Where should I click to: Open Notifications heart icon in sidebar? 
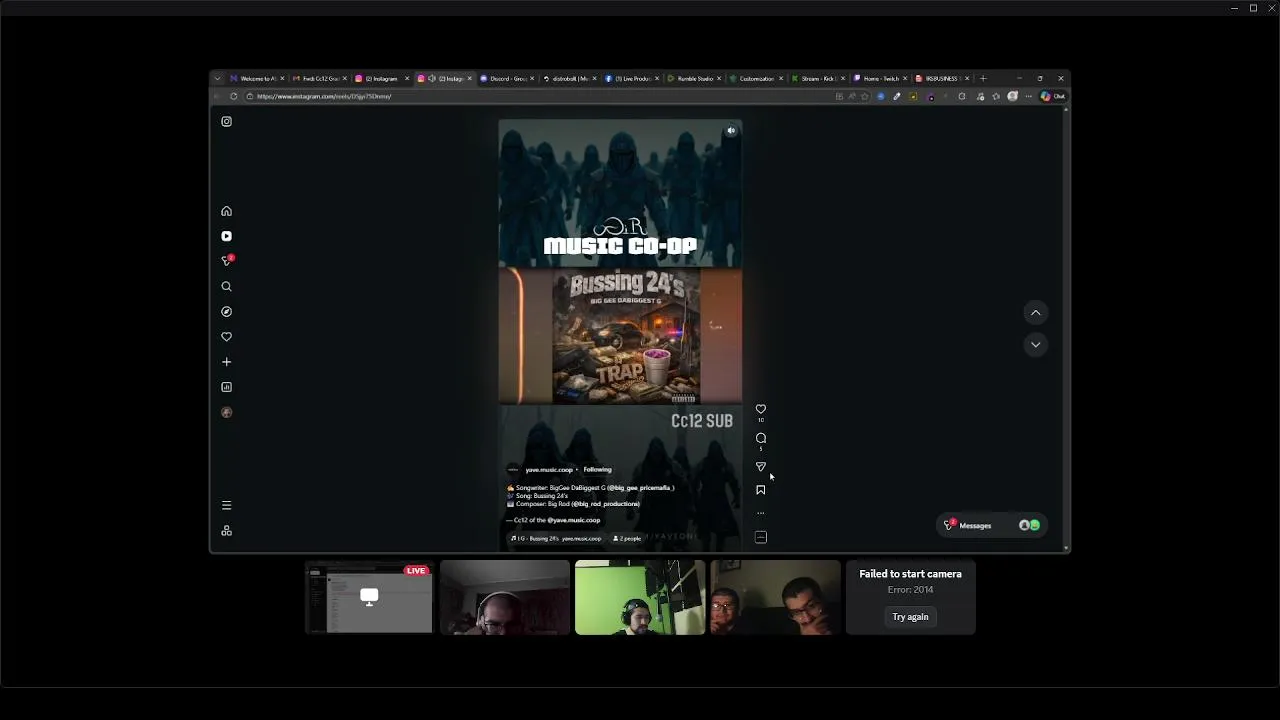226,337
